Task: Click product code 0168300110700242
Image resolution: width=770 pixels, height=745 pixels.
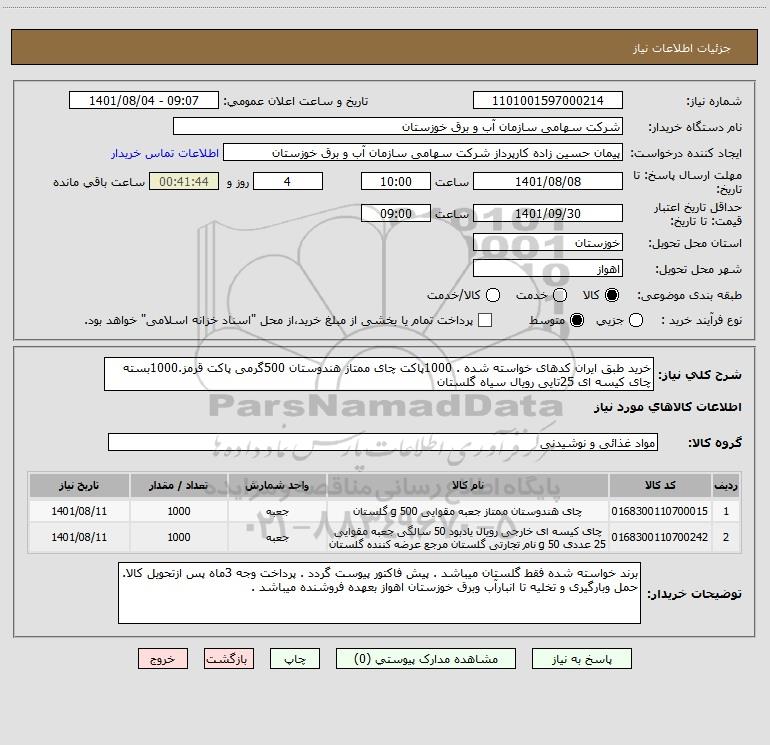Action: (660, 537)
